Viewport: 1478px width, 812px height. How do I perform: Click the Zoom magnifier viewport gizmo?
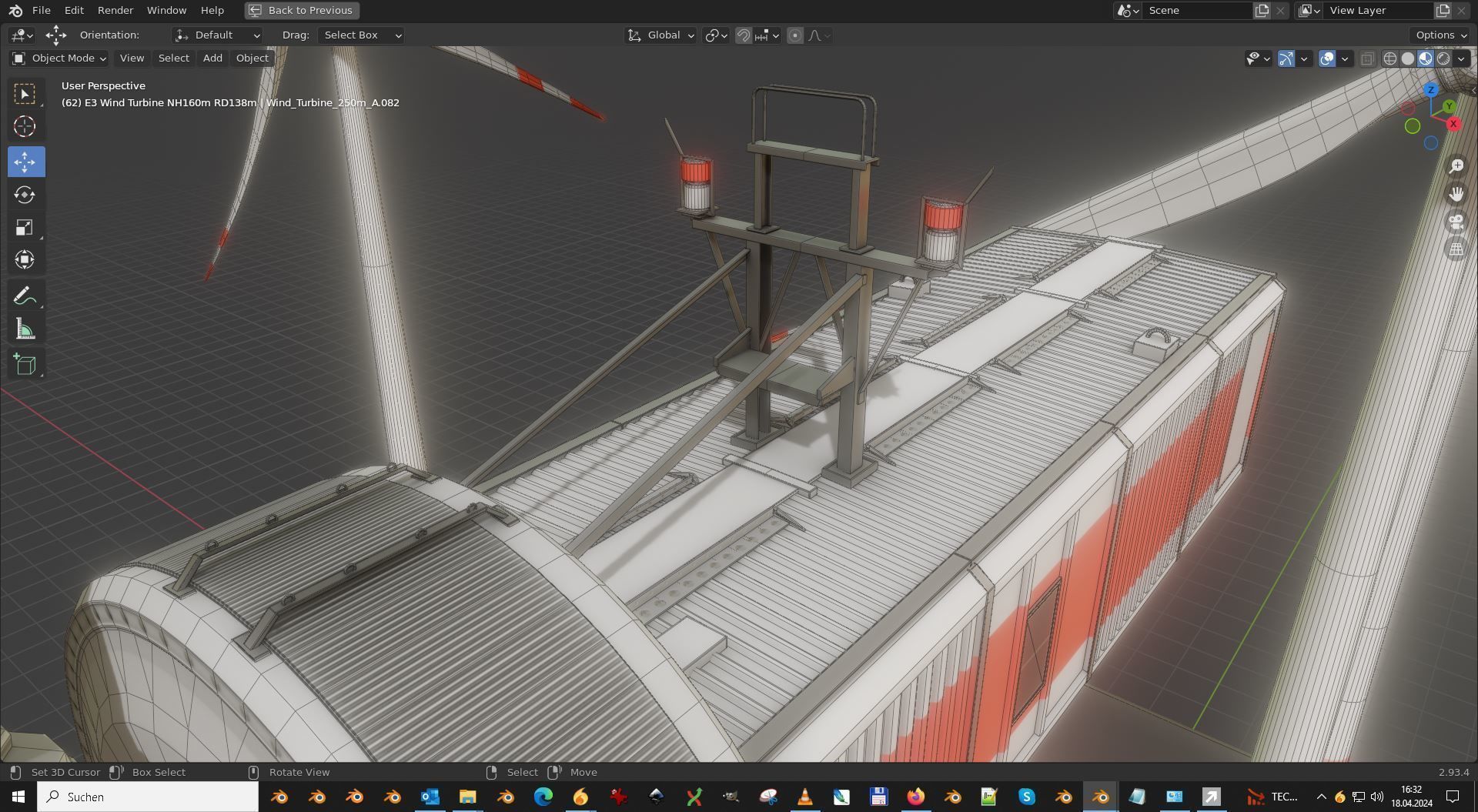coord(1456,165)
